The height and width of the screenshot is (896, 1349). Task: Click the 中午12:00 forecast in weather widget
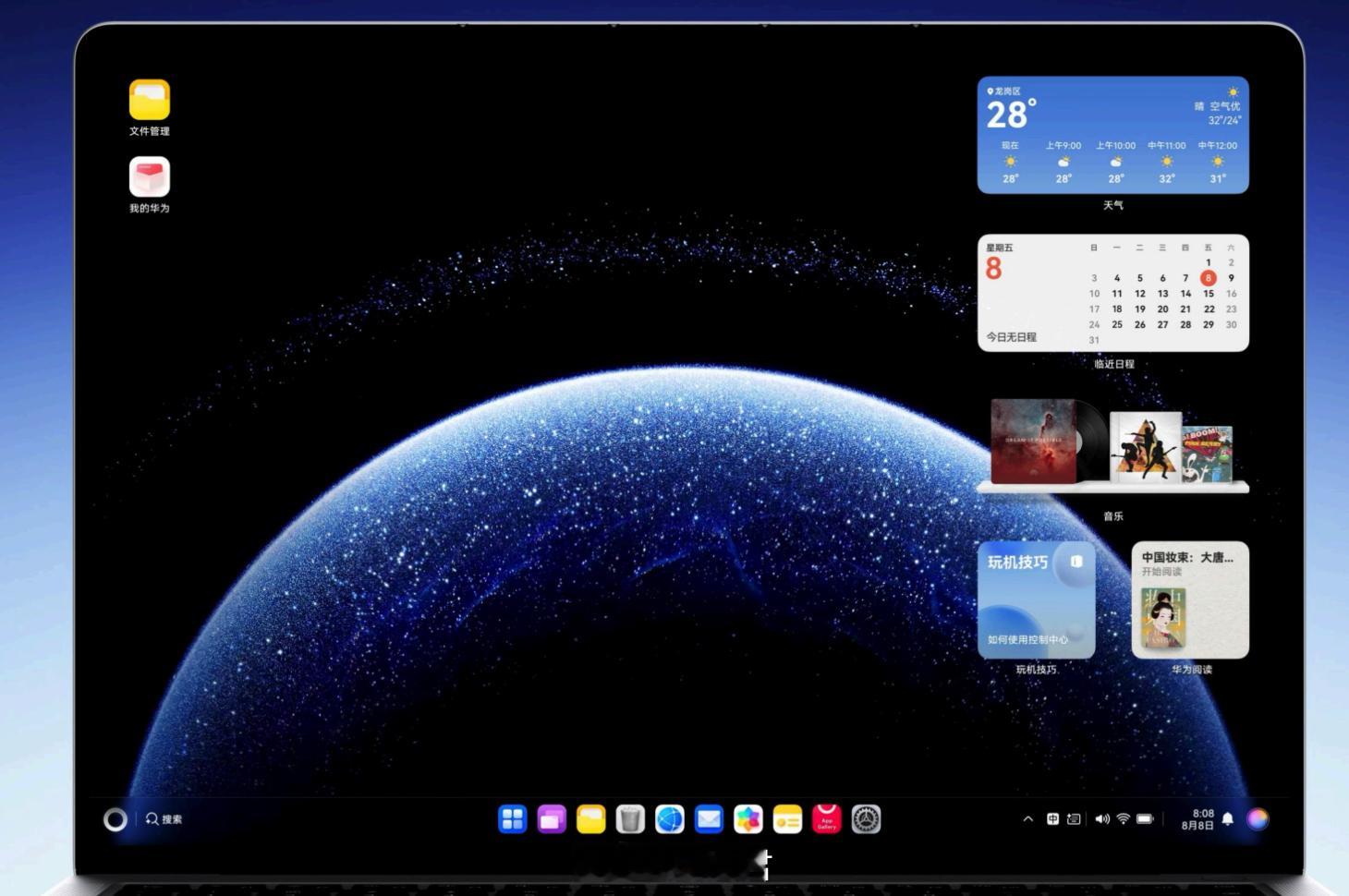1218,162
